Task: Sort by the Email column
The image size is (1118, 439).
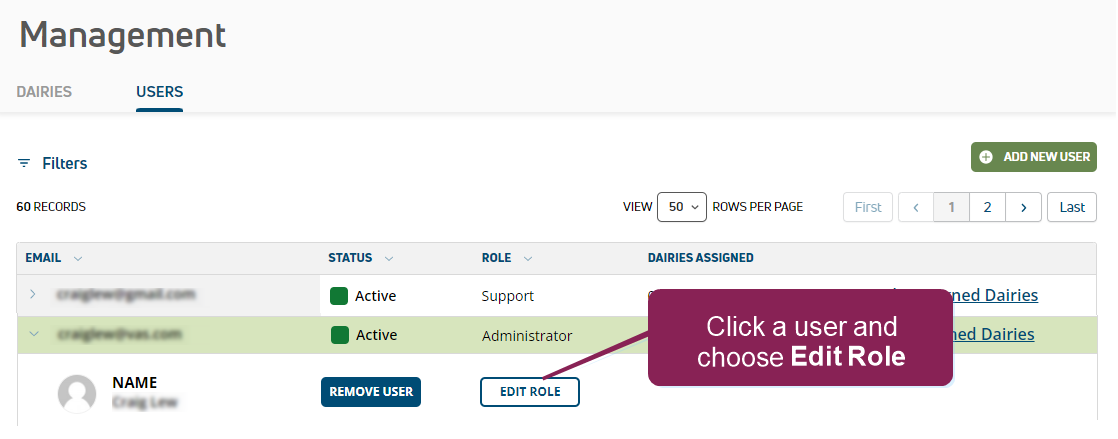Action: pos(78,258)
